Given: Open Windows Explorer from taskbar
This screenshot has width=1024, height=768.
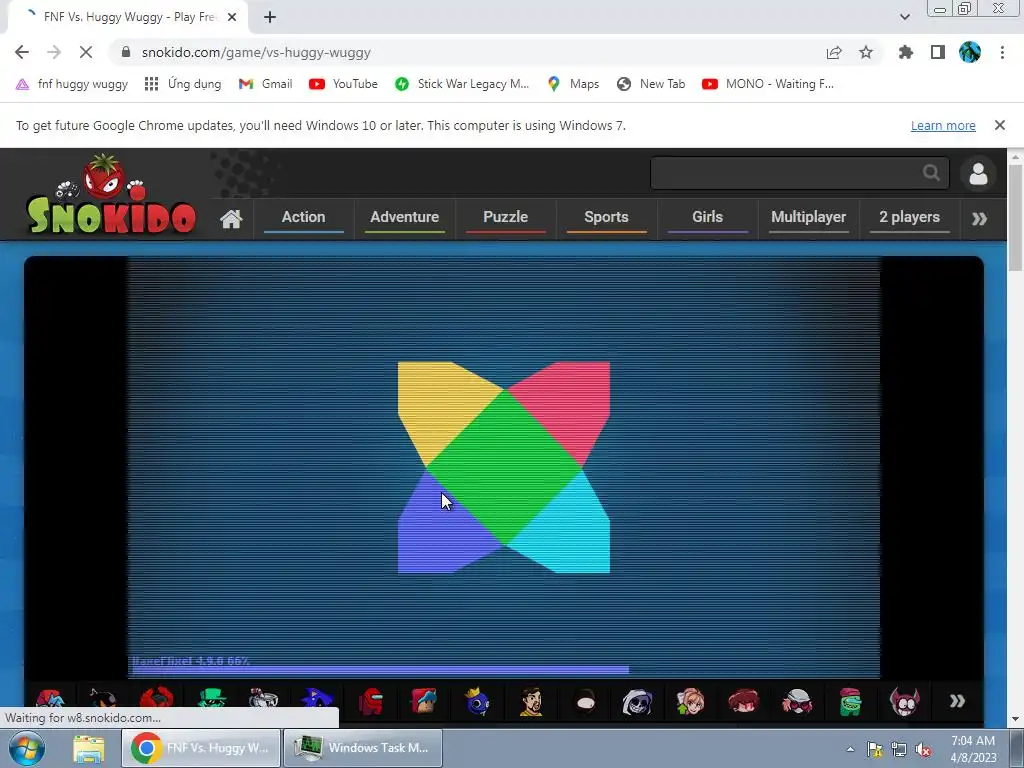Looking at the screenshot, I should [x=89, y=748].
